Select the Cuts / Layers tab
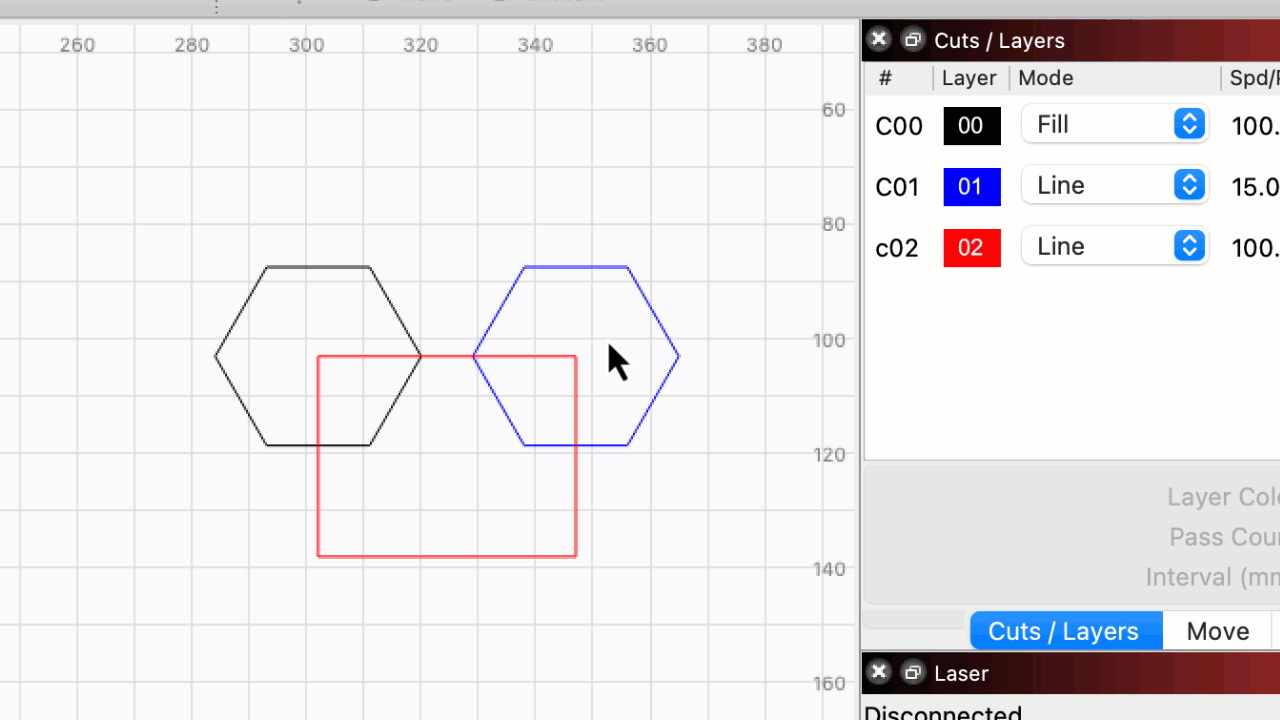Screen dimensions: 1280x720 point(1064,631)
